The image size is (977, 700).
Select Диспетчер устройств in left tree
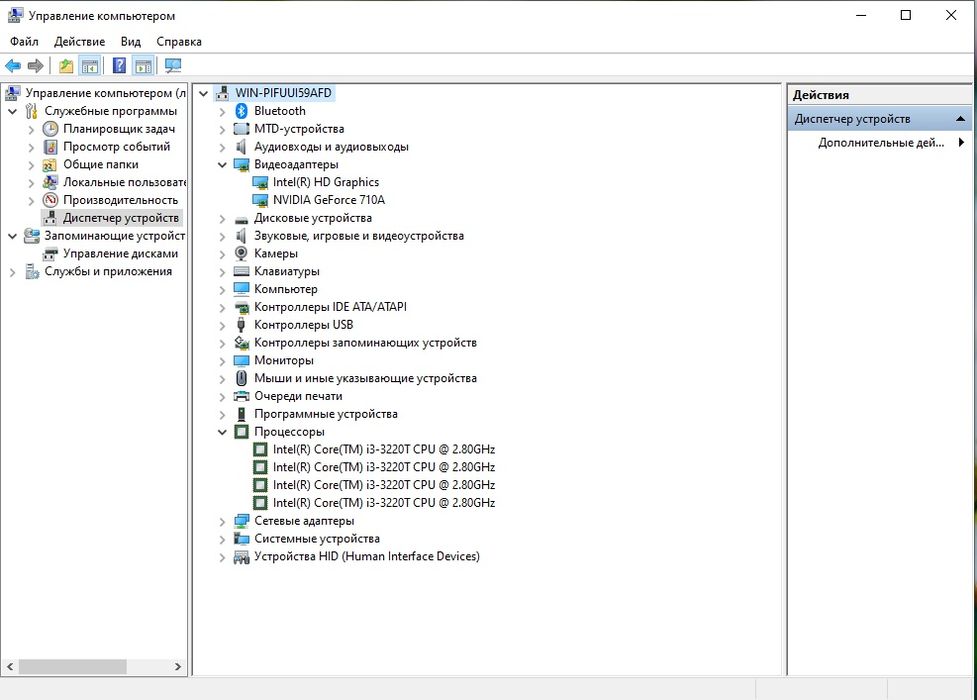coord(121,218)
